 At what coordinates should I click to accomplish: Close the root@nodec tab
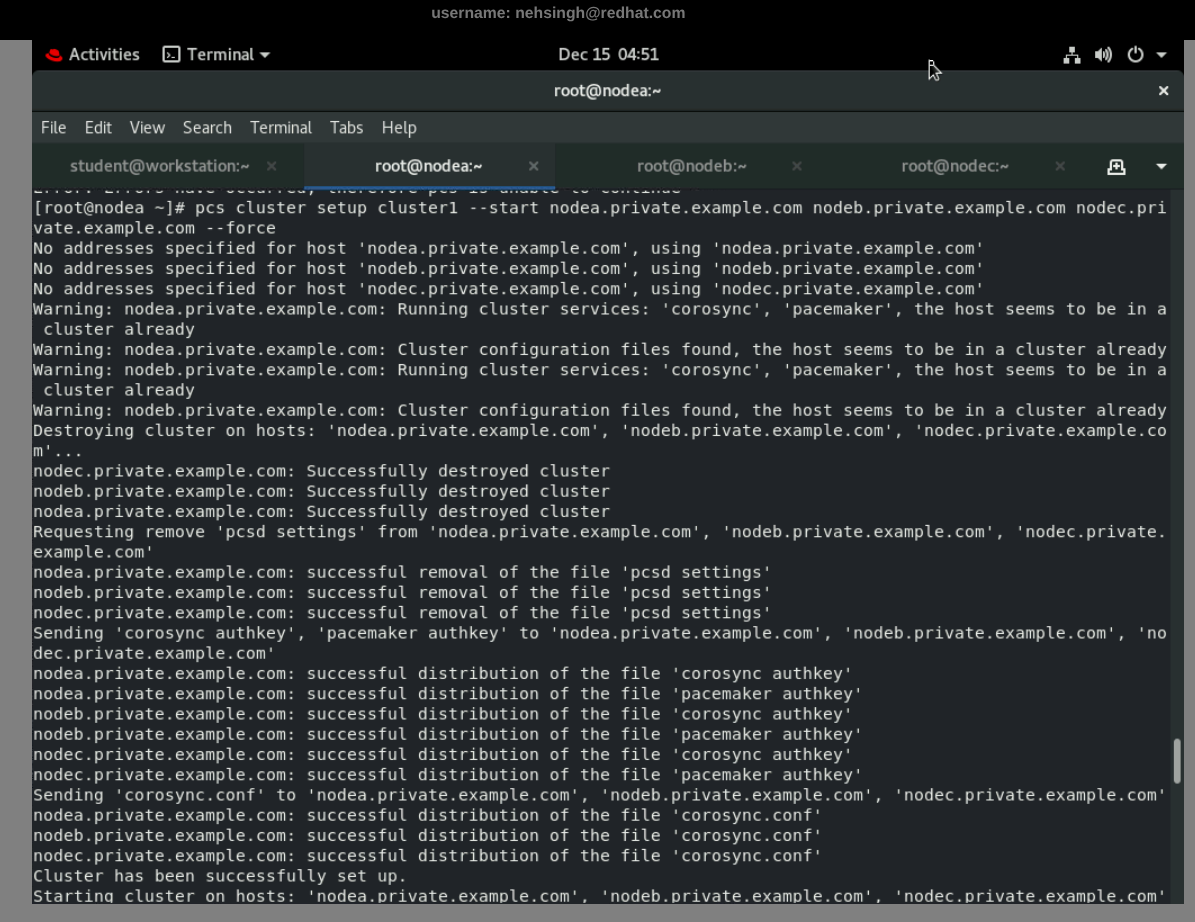(1060, 166)
